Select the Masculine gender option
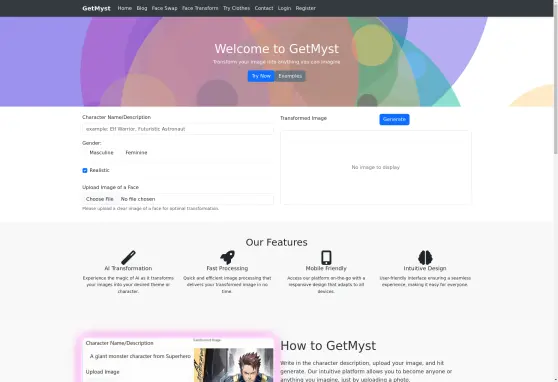This screenshot has width=558, height=382. pyautogui.click(x=101, y=153)
